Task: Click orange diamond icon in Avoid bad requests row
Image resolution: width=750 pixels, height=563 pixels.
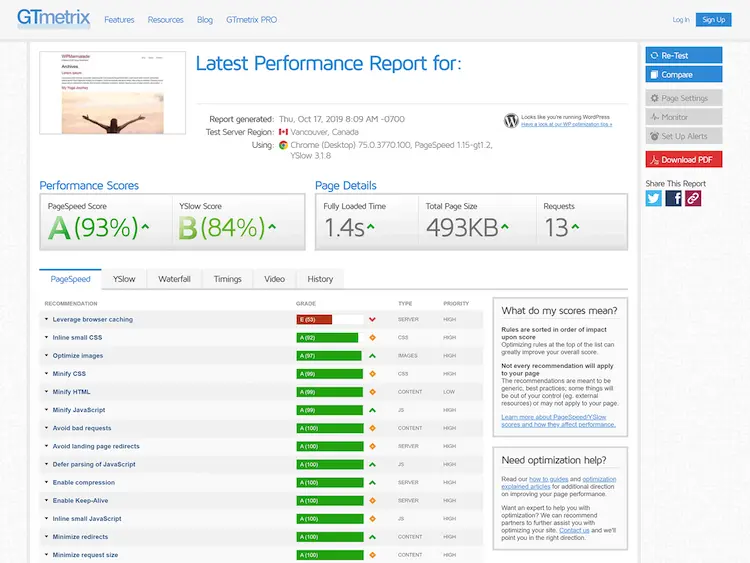Action: tap(372, 428)
